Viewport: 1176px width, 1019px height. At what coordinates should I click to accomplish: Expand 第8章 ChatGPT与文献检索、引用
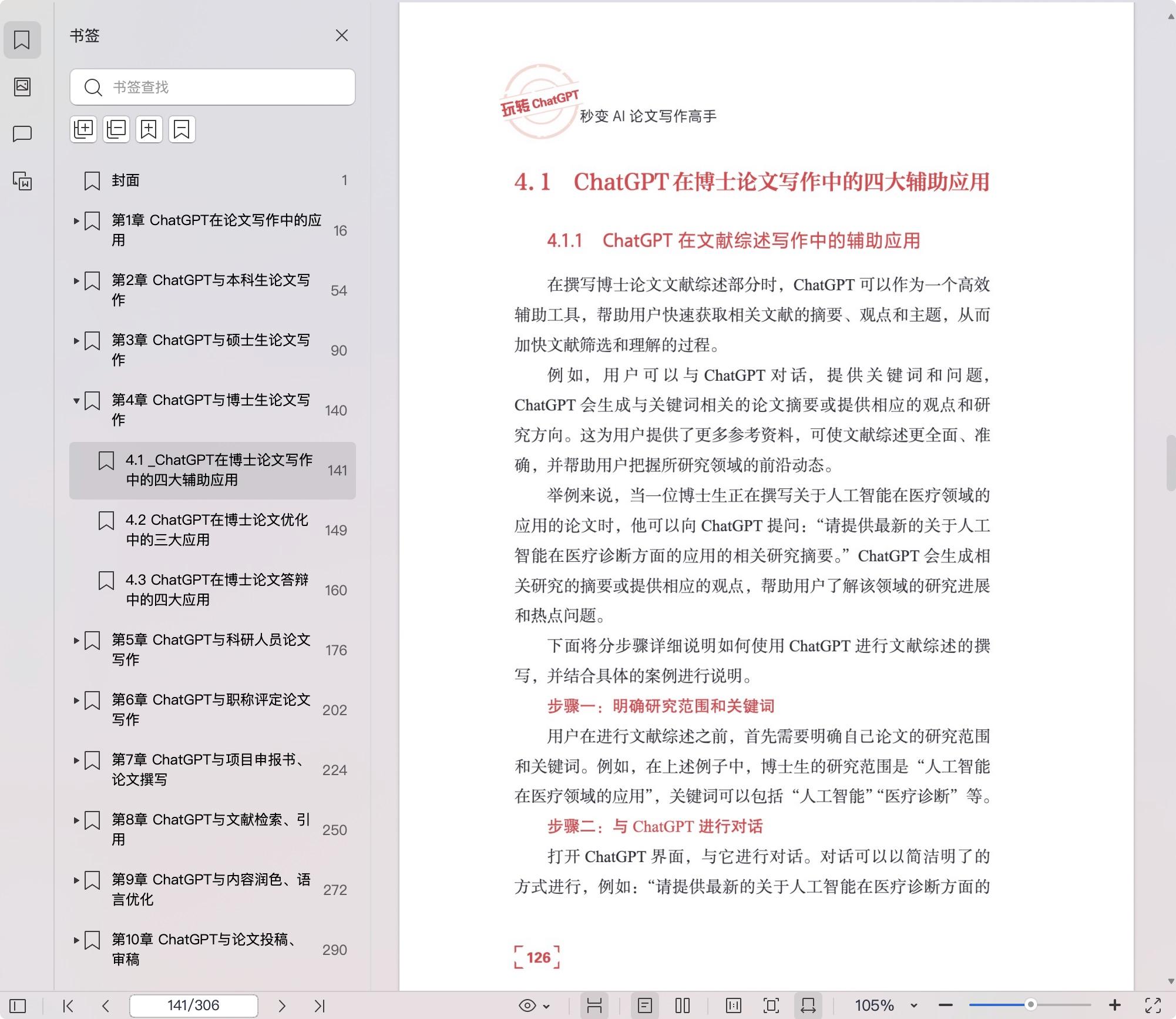click(x=76, y=820)
